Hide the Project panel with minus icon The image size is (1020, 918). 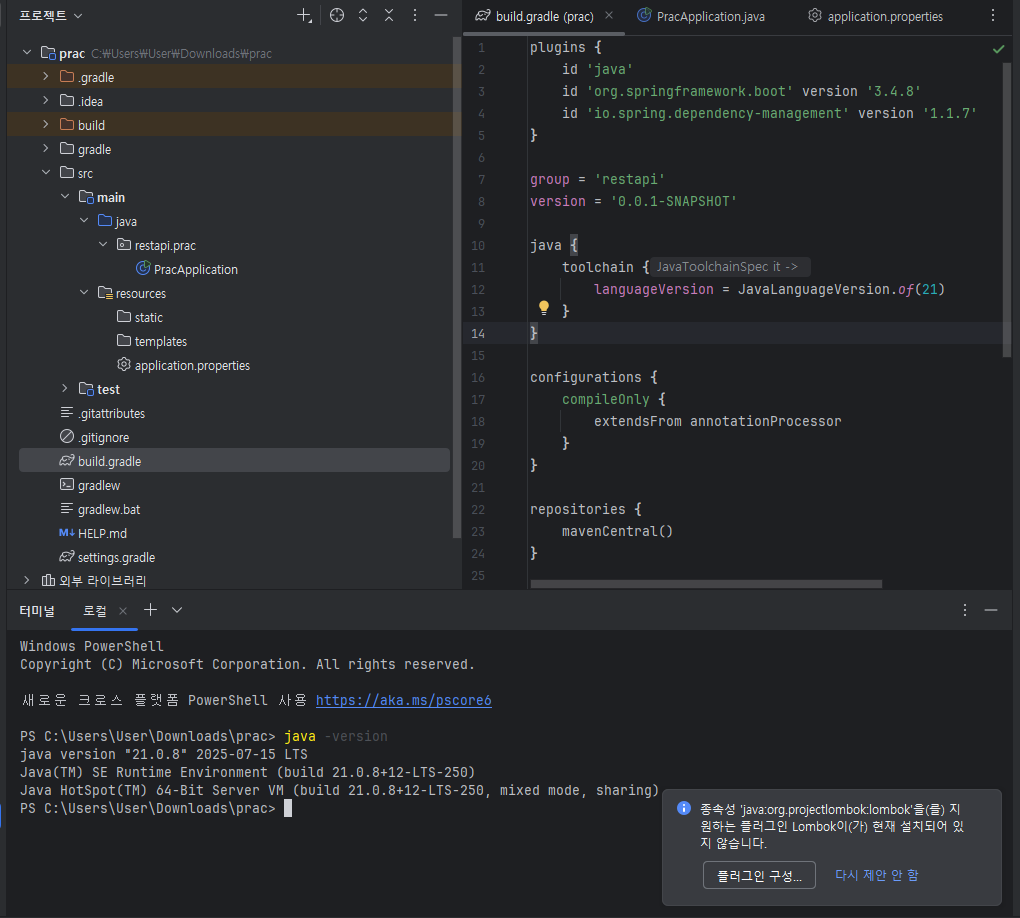pos(441,16)
